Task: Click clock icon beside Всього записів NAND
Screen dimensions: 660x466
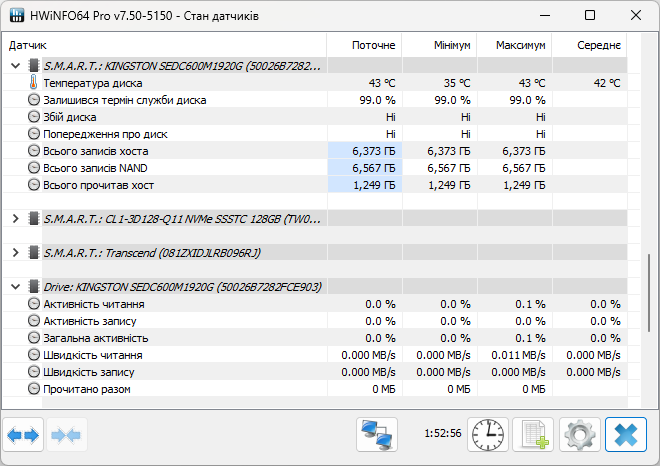Action: pos(34,168)
